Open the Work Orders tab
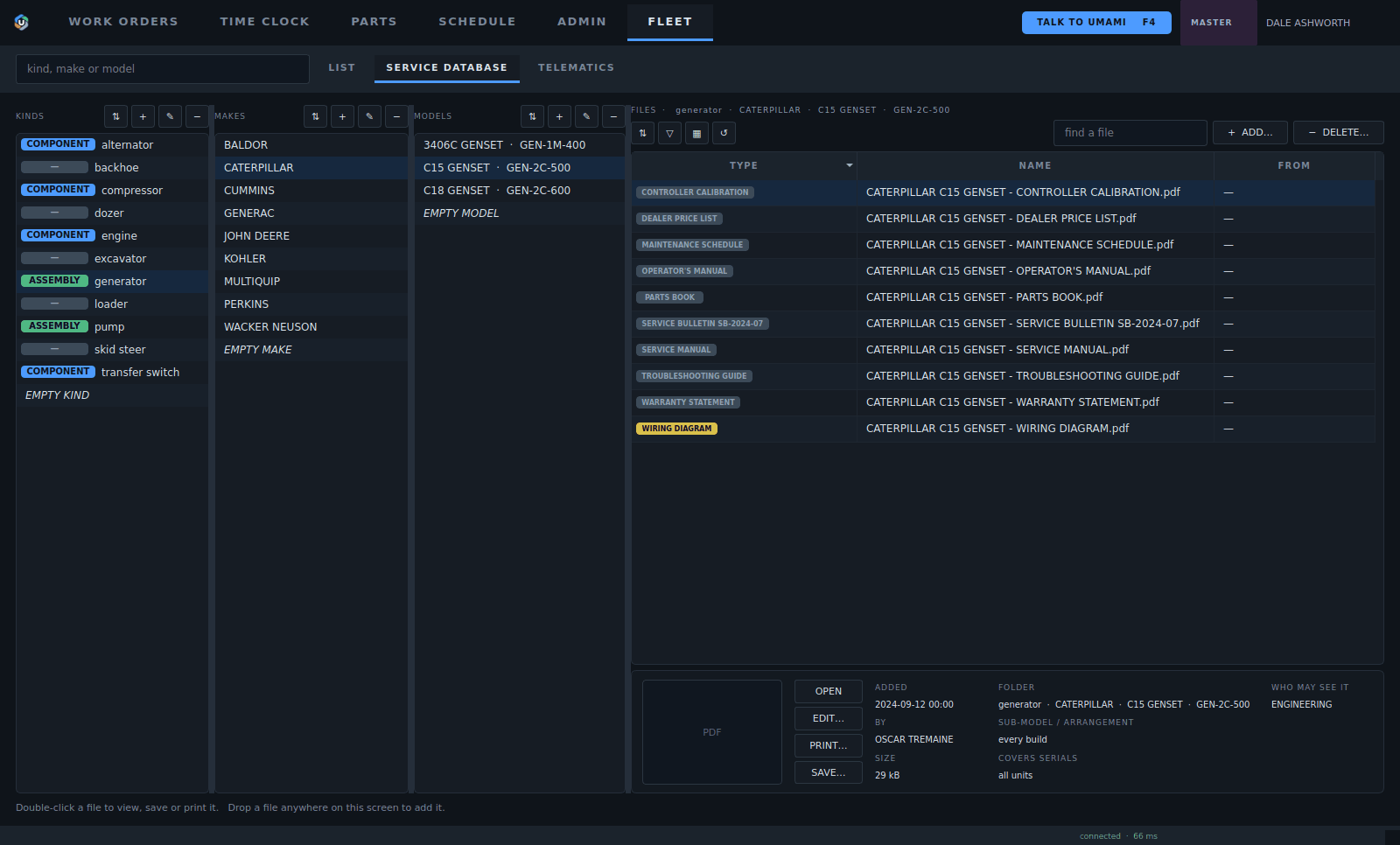Viewport: 1400px width, 845px height. 123,22
